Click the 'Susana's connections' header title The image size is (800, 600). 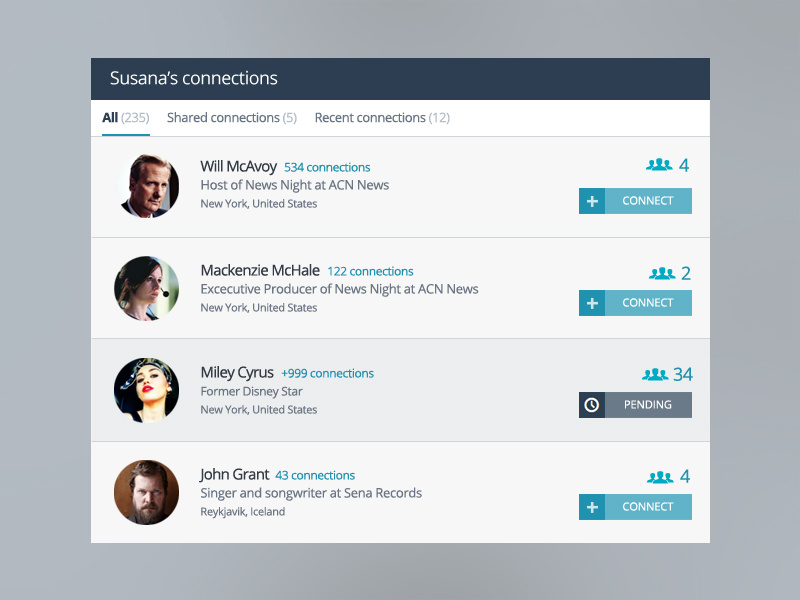point(194,78)
